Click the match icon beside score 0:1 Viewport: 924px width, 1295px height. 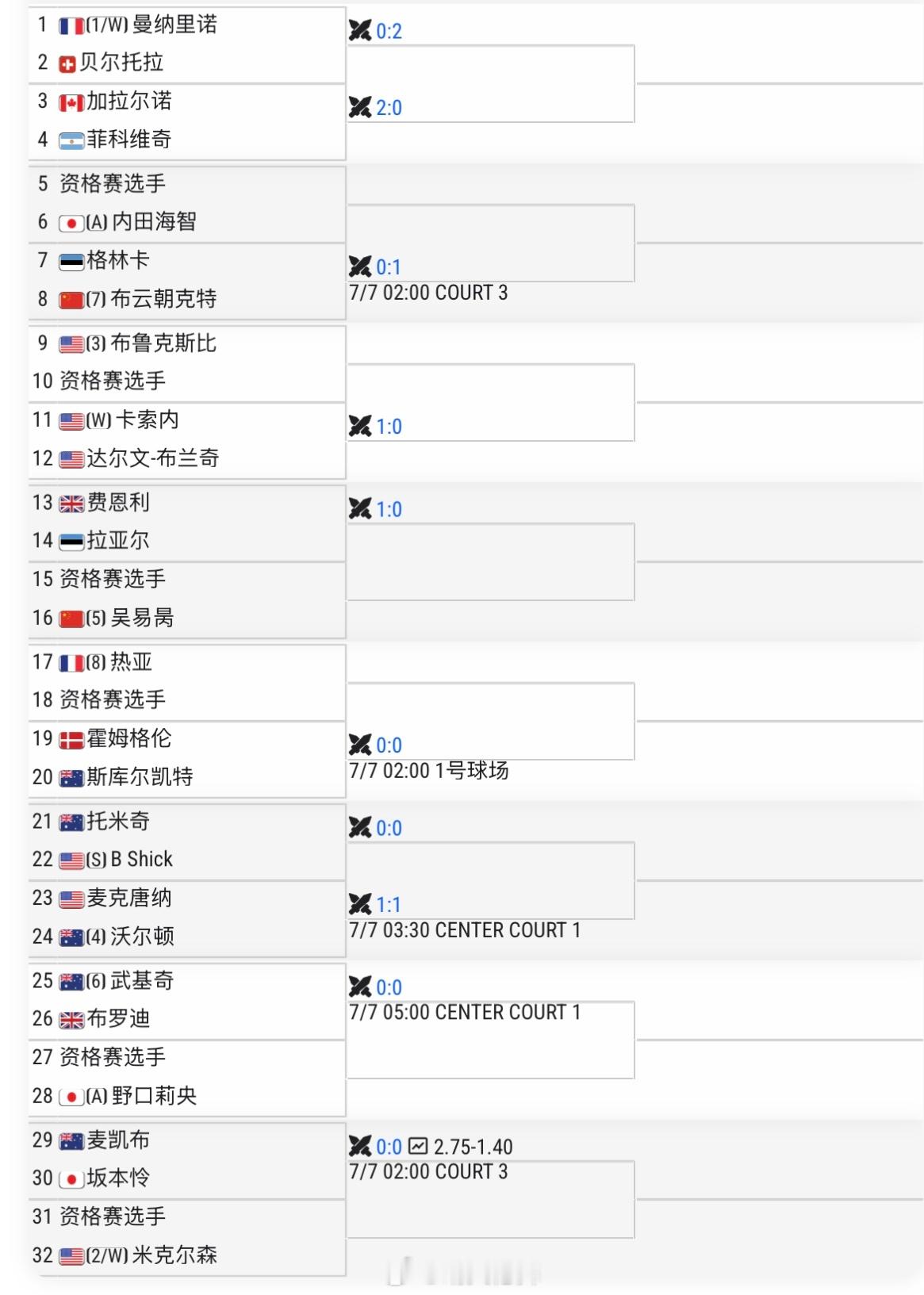coord(360,266)
